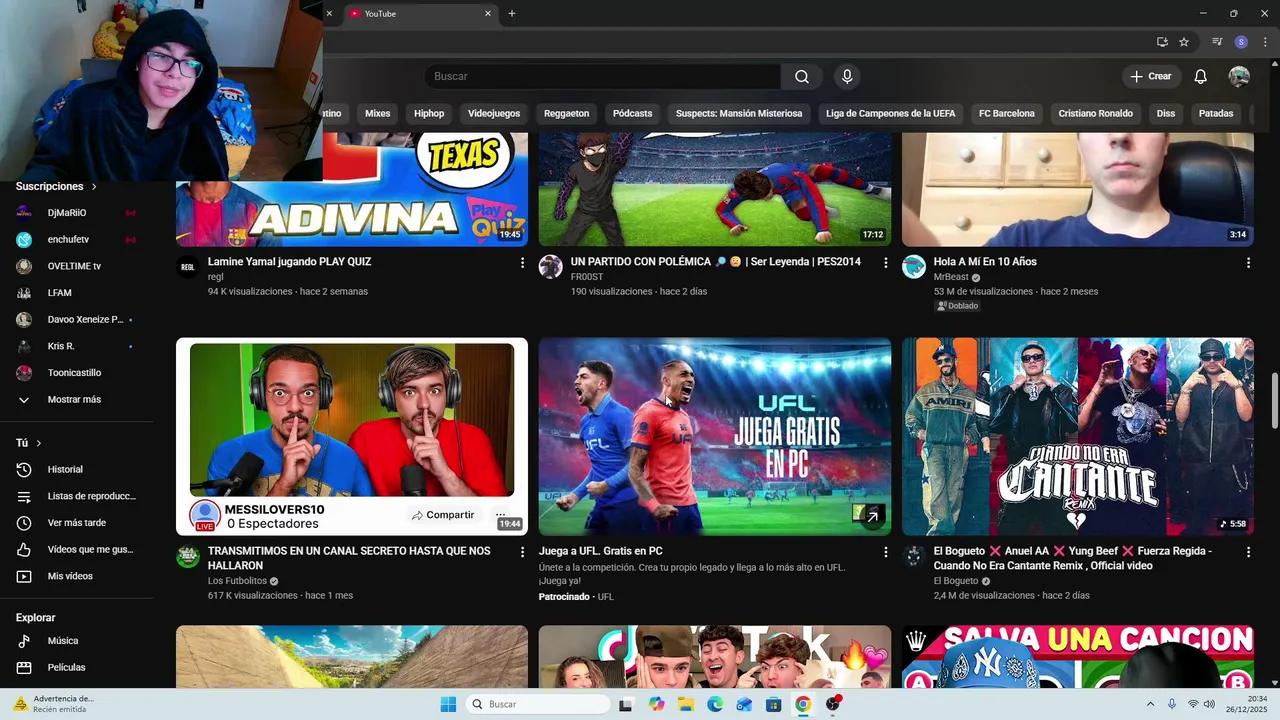1280x720 pixels.
Task: Open the Windows Start menu
Action: tap(448, 704)
